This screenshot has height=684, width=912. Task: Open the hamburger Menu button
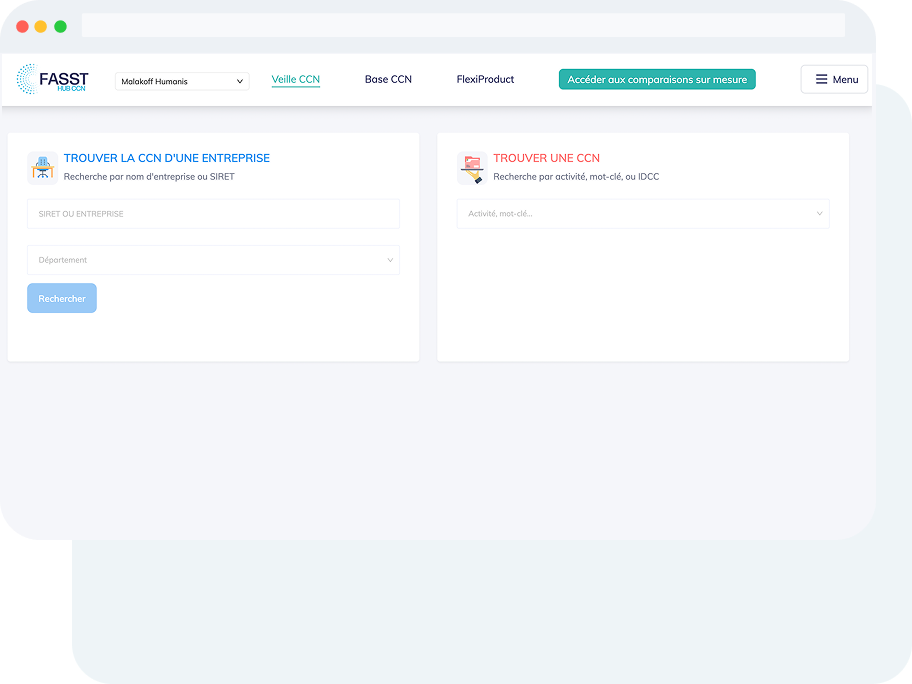tap(834, 79)
